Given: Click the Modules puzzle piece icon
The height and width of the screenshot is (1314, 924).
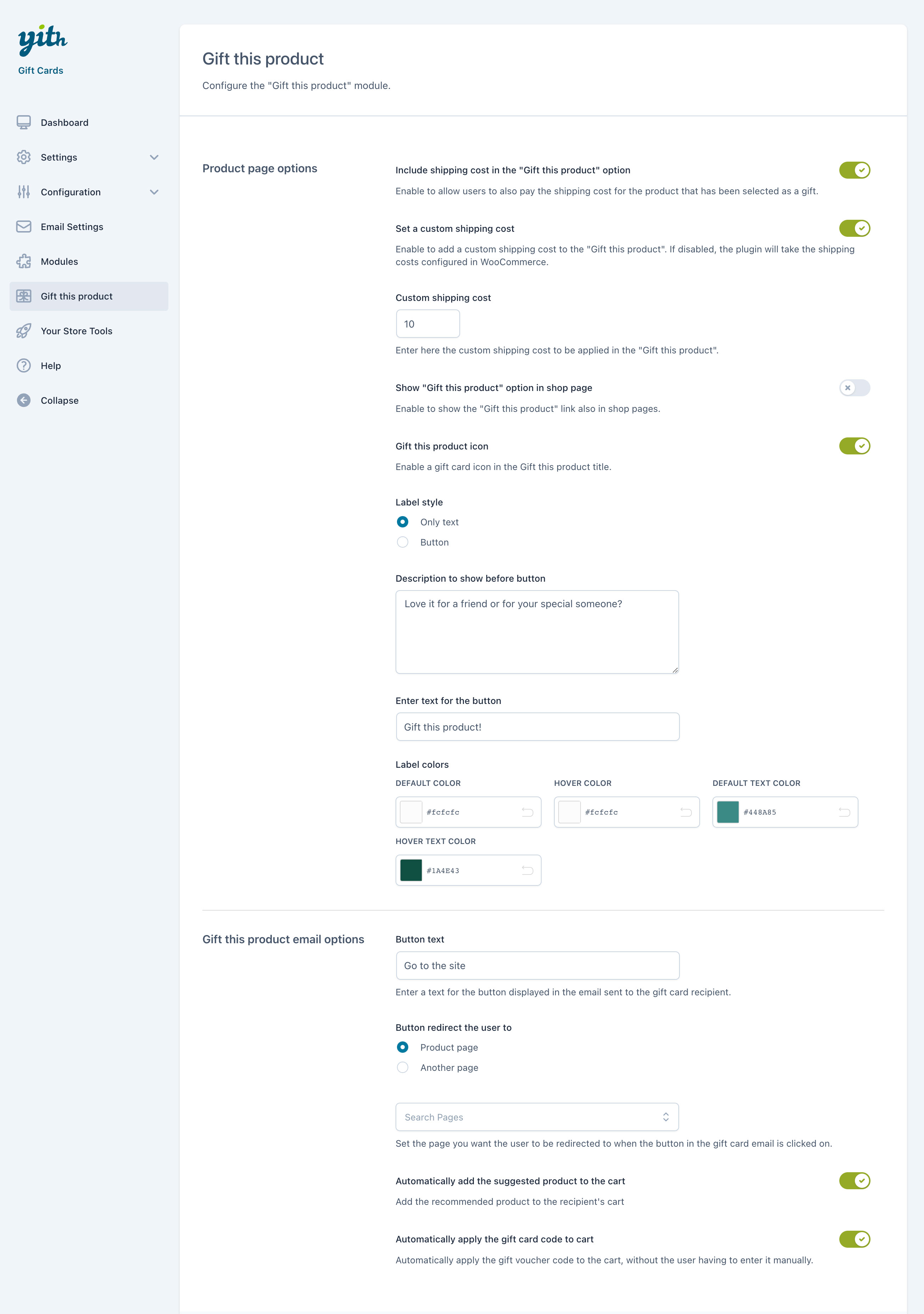Looking at the screenshot, I should pyautogui.click(x=23, y=262).
